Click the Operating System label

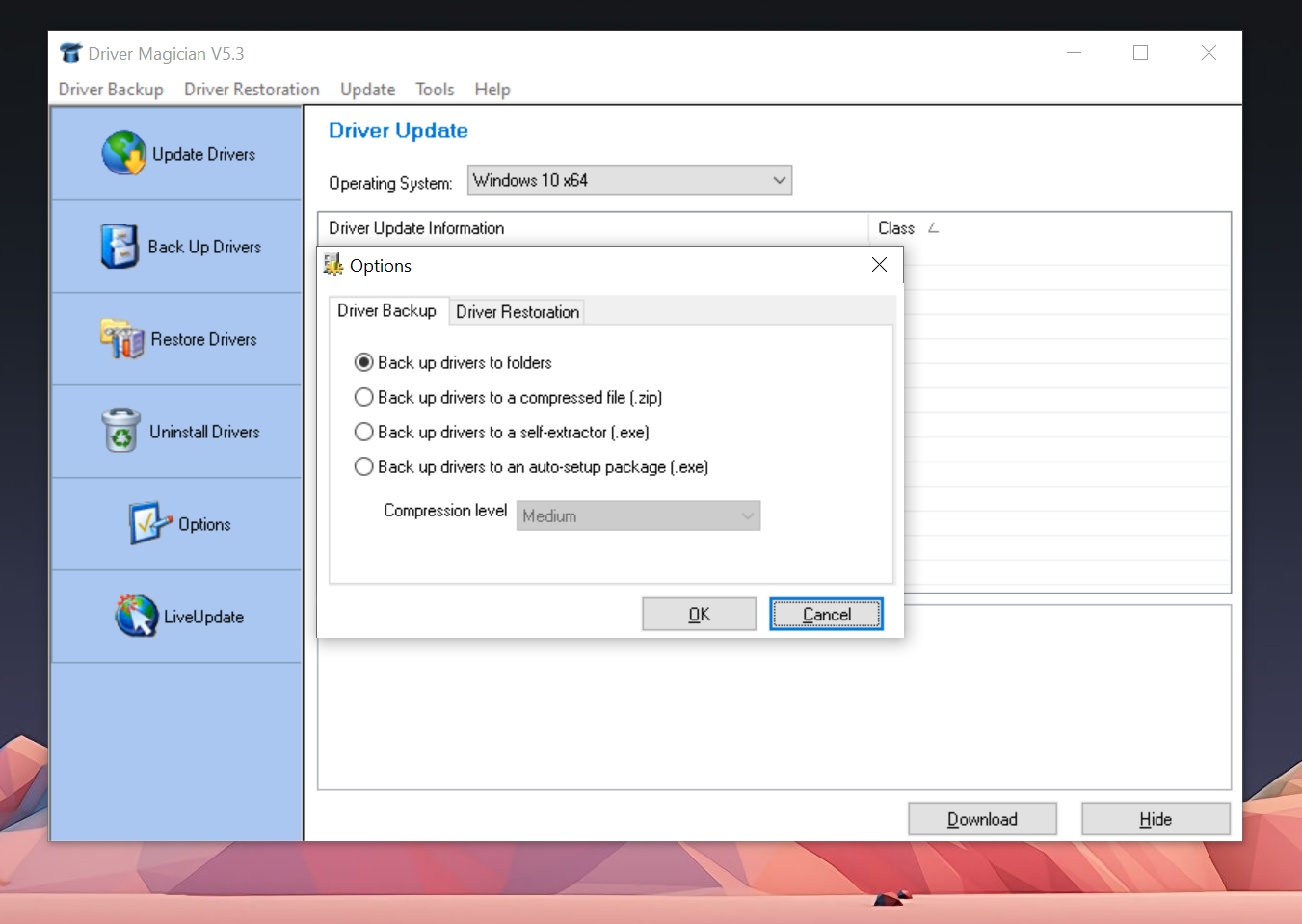click(x=390, y=183)
